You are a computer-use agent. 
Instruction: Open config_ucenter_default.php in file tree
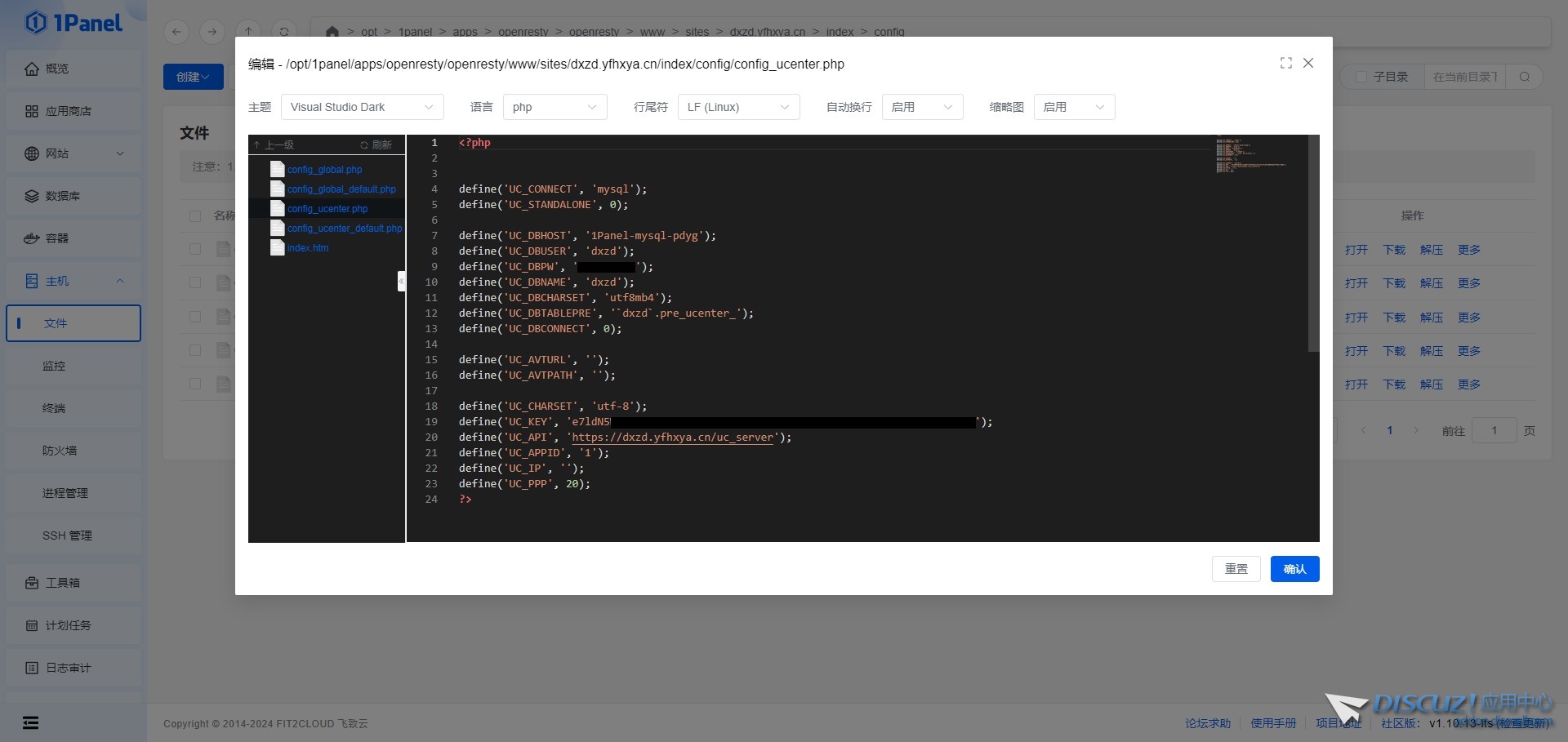pos(345,229)
